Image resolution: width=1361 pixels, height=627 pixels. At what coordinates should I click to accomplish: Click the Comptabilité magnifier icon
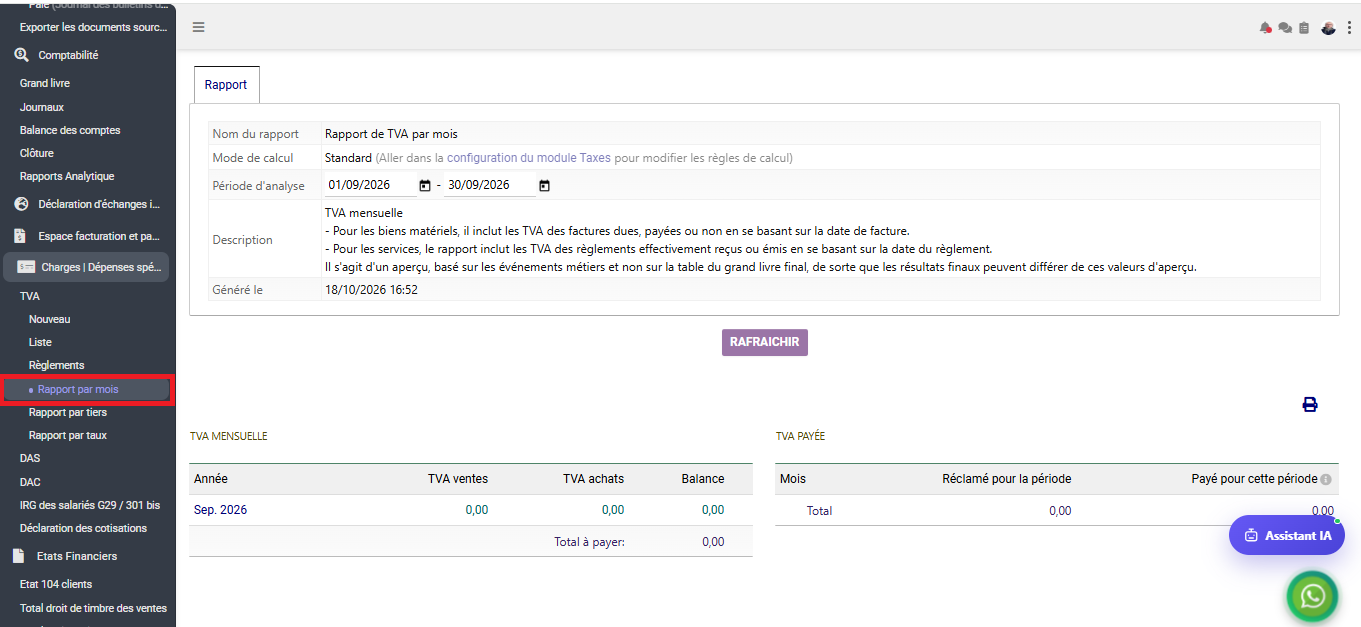click(x=21, y=56)
